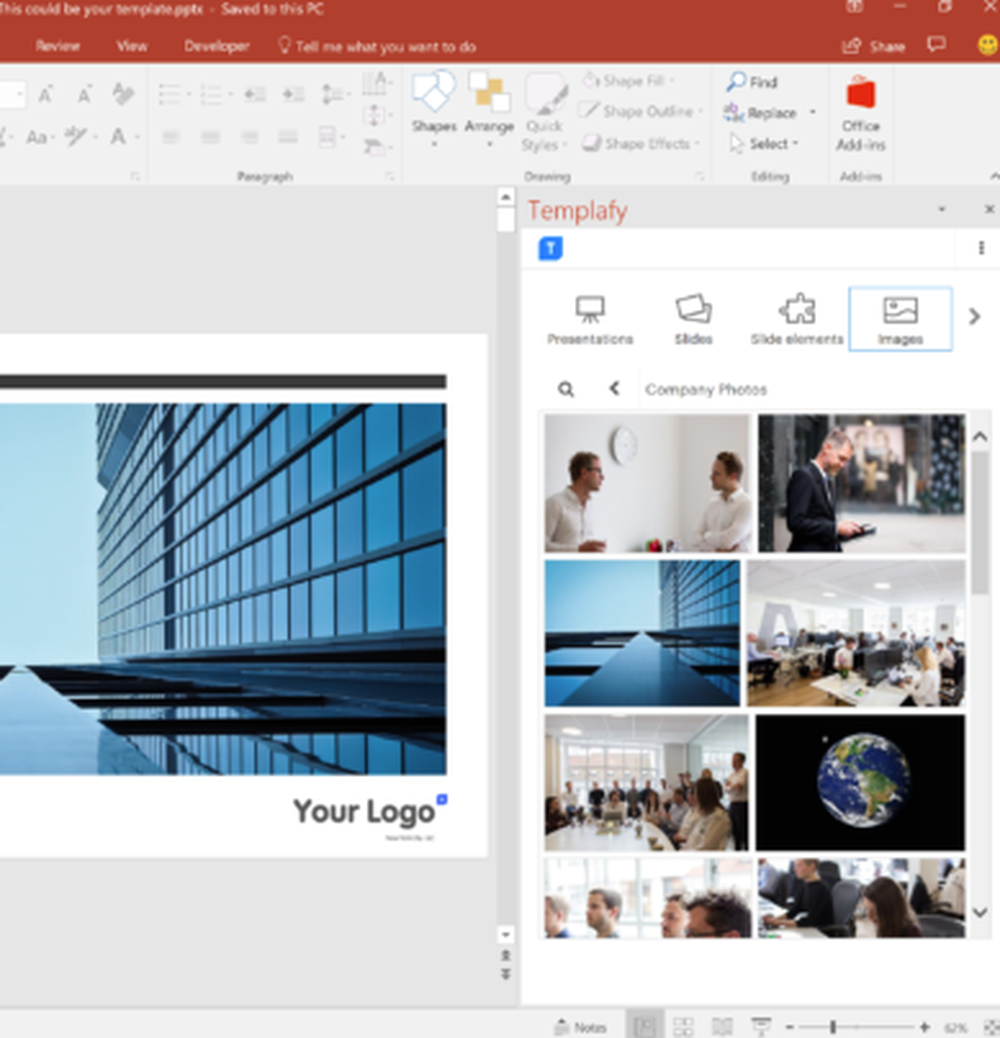Screen dimensions: 1000x1038
Task: Open Templafy Slide elements tab
Action: click(797, 319)
